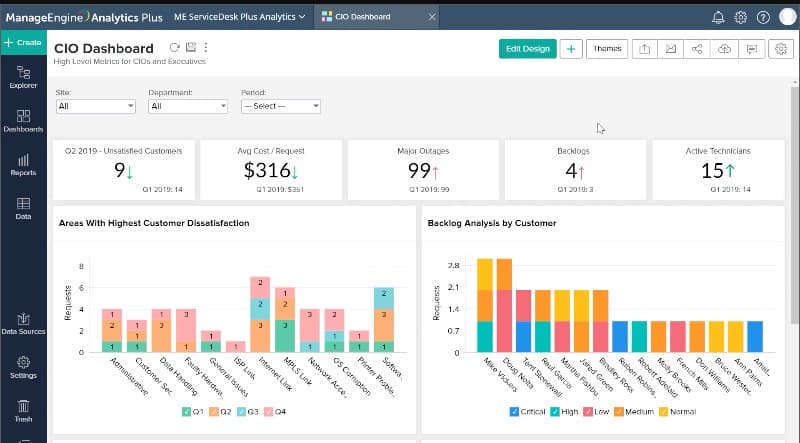Open the user profile avatar
This screenshot has height=443, width=800.
click(788, 17)
